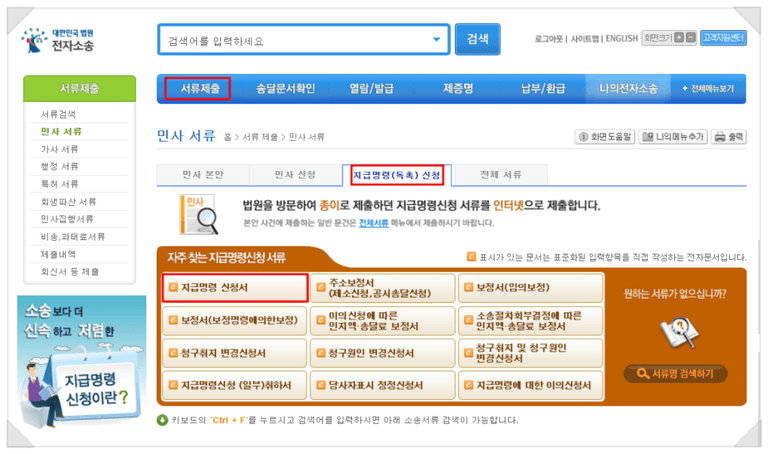Open the 전체서류 hyperlink
Viewport: 768px width, 454px height.
point(373,223)
